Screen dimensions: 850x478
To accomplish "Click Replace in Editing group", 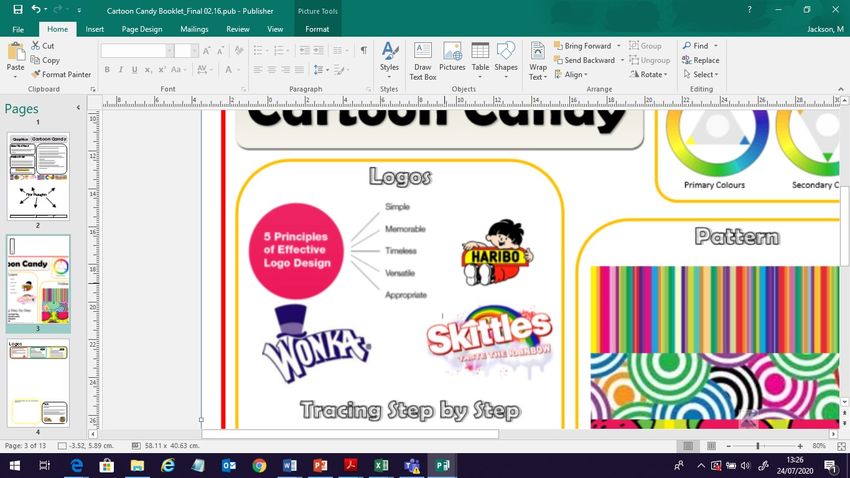I will tap(701, 60).
